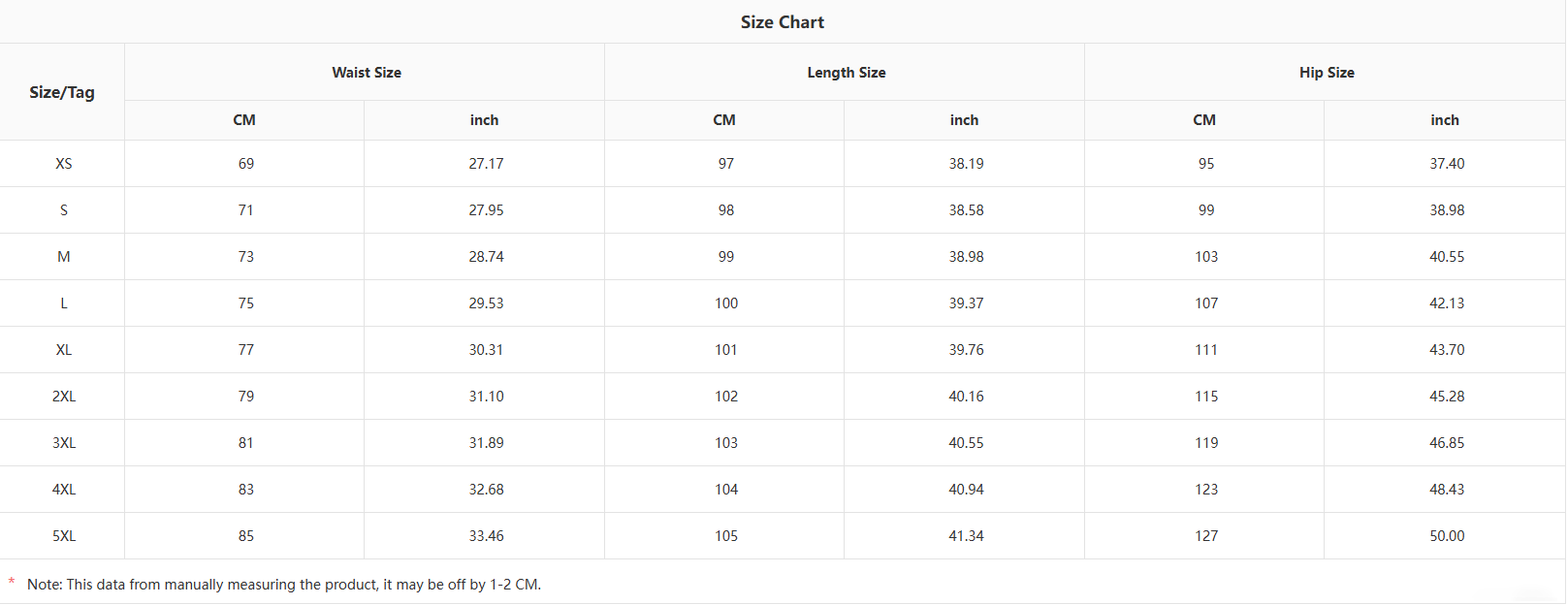Click hip inch value 50.00

tap(1447, 536)
